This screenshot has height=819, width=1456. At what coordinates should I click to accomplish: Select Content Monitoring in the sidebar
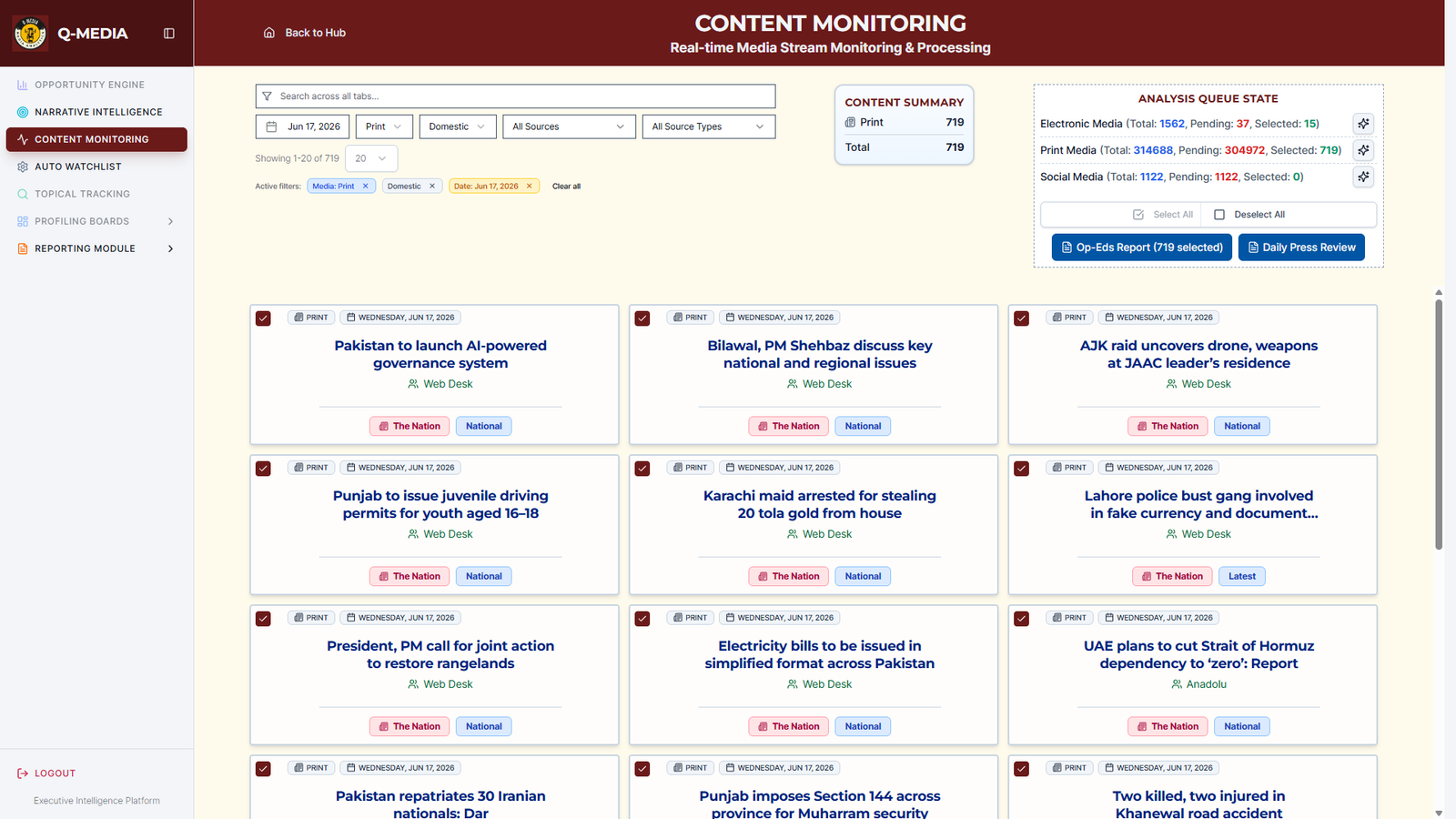pyautogui.click(x=96, y=139)
